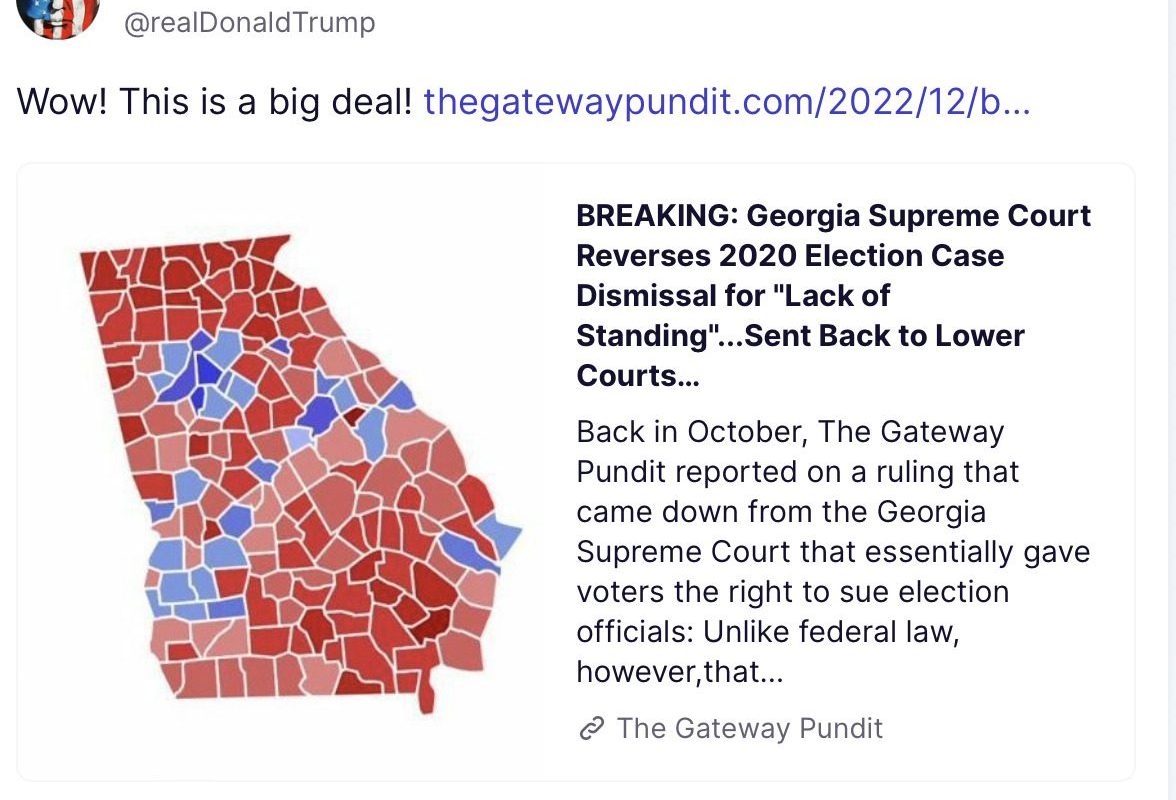
Task: Open the Georgia county map thumbnail
Action: point(300,470)
